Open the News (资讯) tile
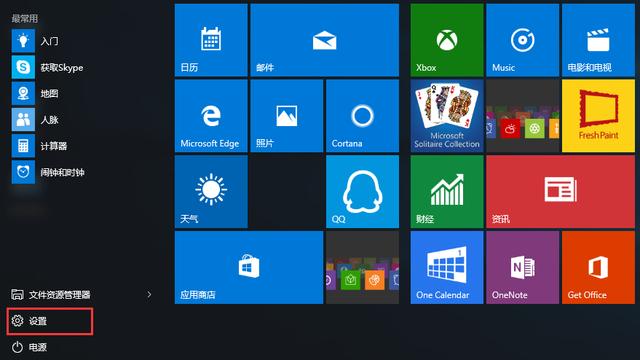The height and width of the screenshot is (360, 640). point(560,192)
